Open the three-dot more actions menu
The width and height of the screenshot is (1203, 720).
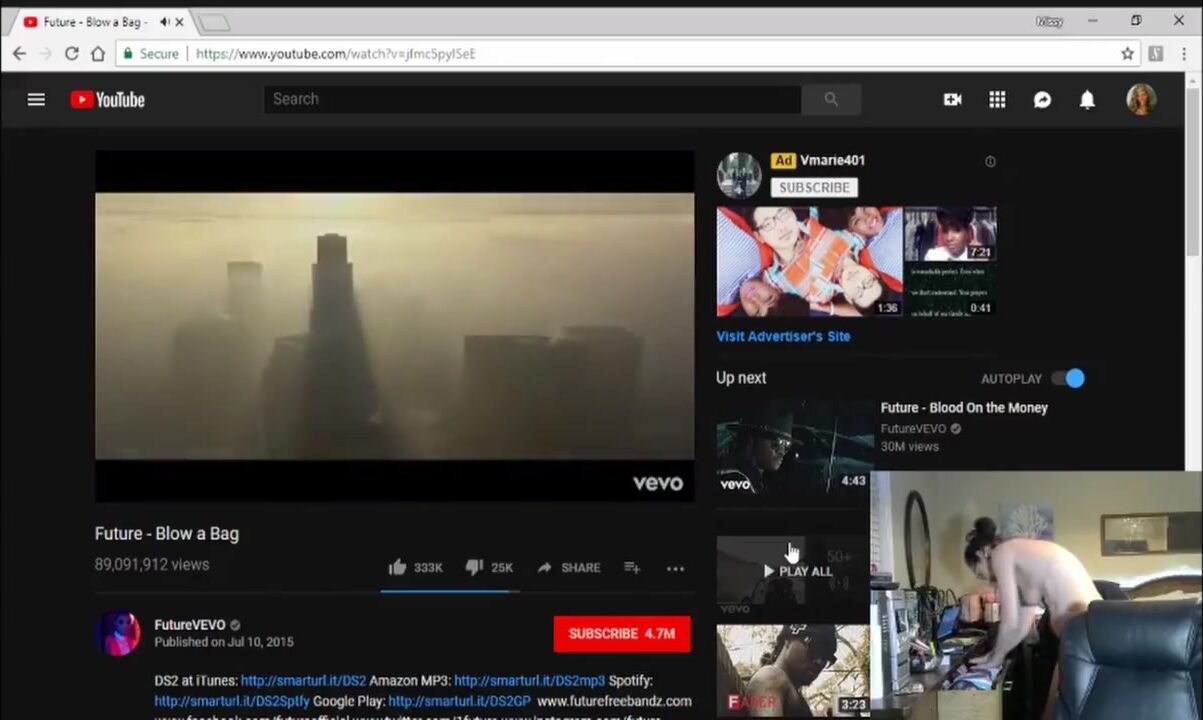tap(675, 568)
